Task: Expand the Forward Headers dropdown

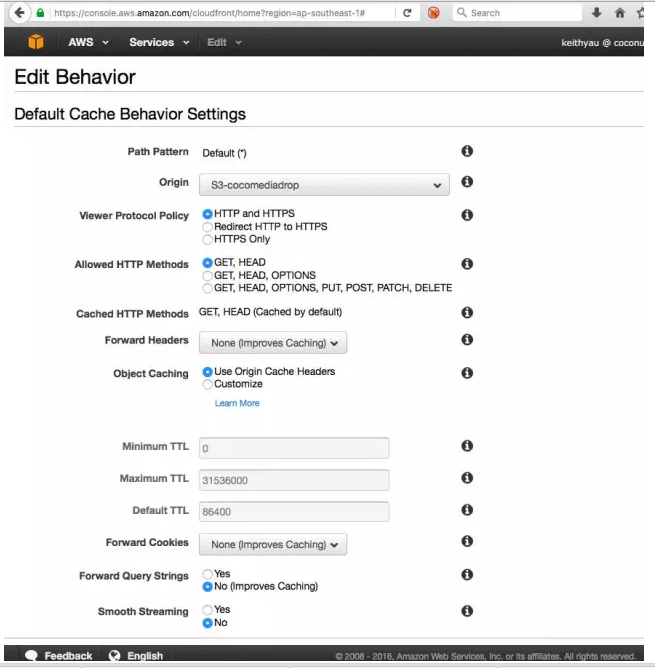Action: point(273,343)
